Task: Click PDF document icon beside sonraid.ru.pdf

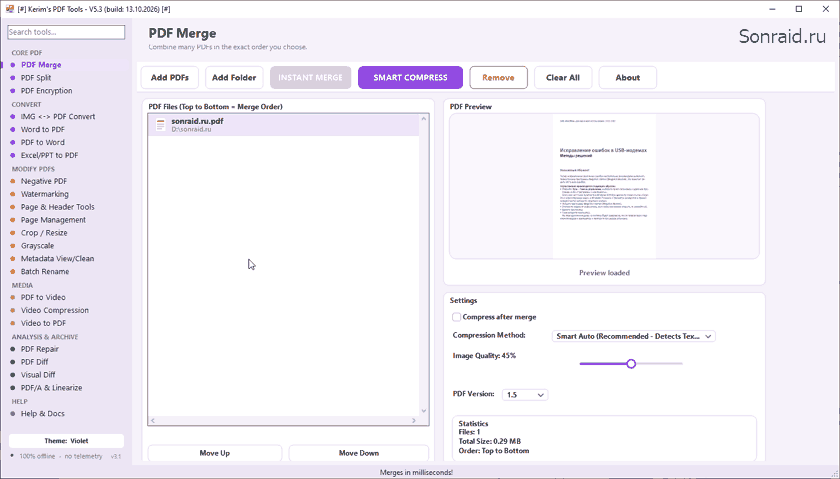Action: 160,125
